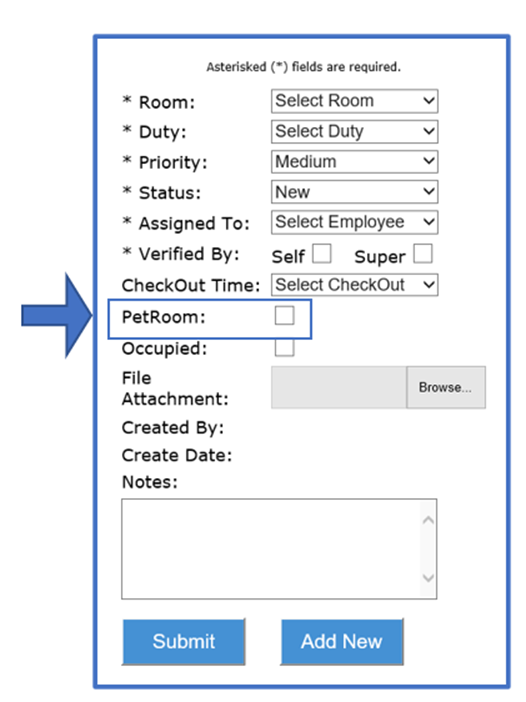Image resolution: width=526 pixels, height=702 pixels.
Task: Click the CheckOut dropdown chevron arrow
Action: point(429,285)
